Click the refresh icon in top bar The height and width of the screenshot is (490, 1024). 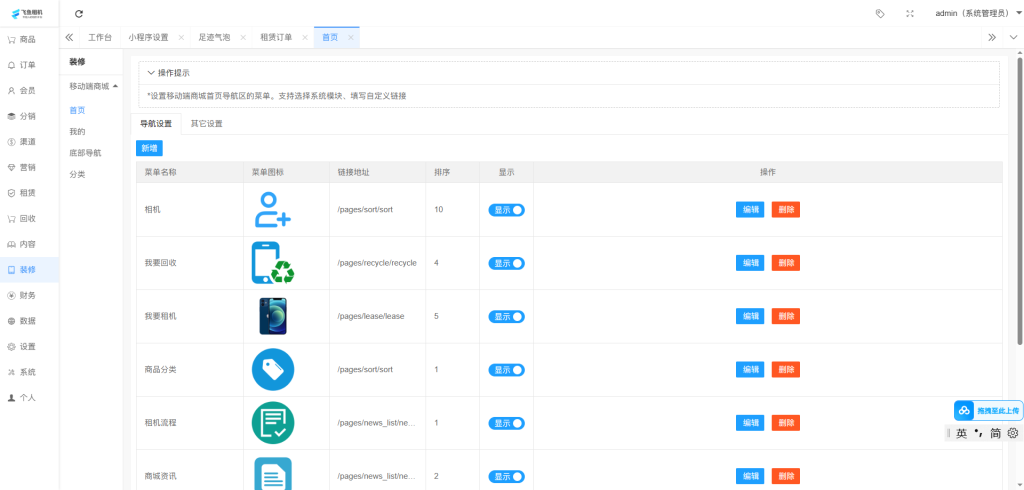click(79, 14)
